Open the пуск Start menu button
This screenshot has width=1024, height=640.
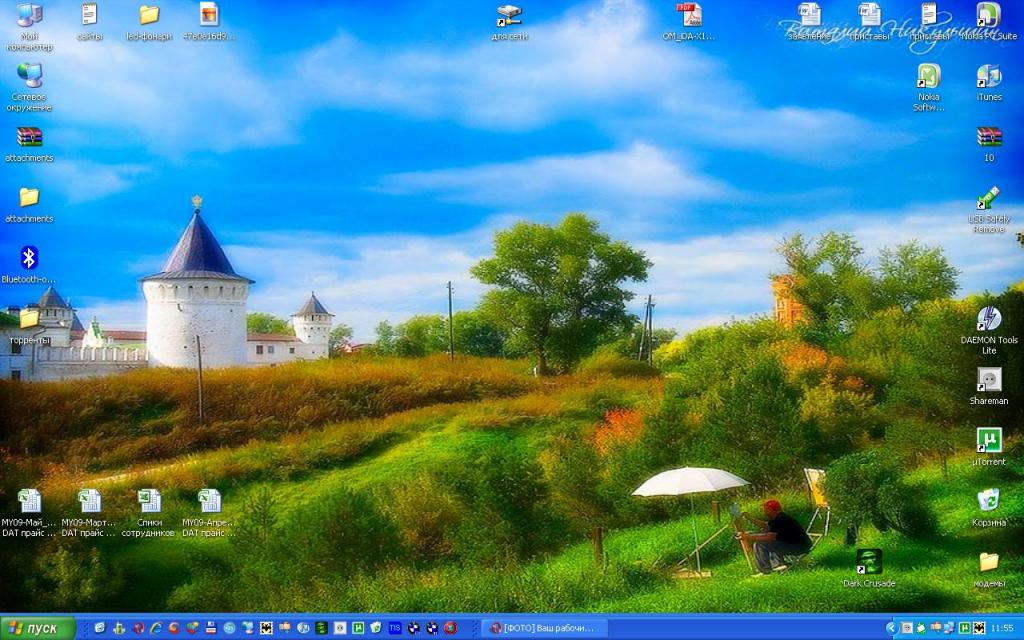(38, 628)
